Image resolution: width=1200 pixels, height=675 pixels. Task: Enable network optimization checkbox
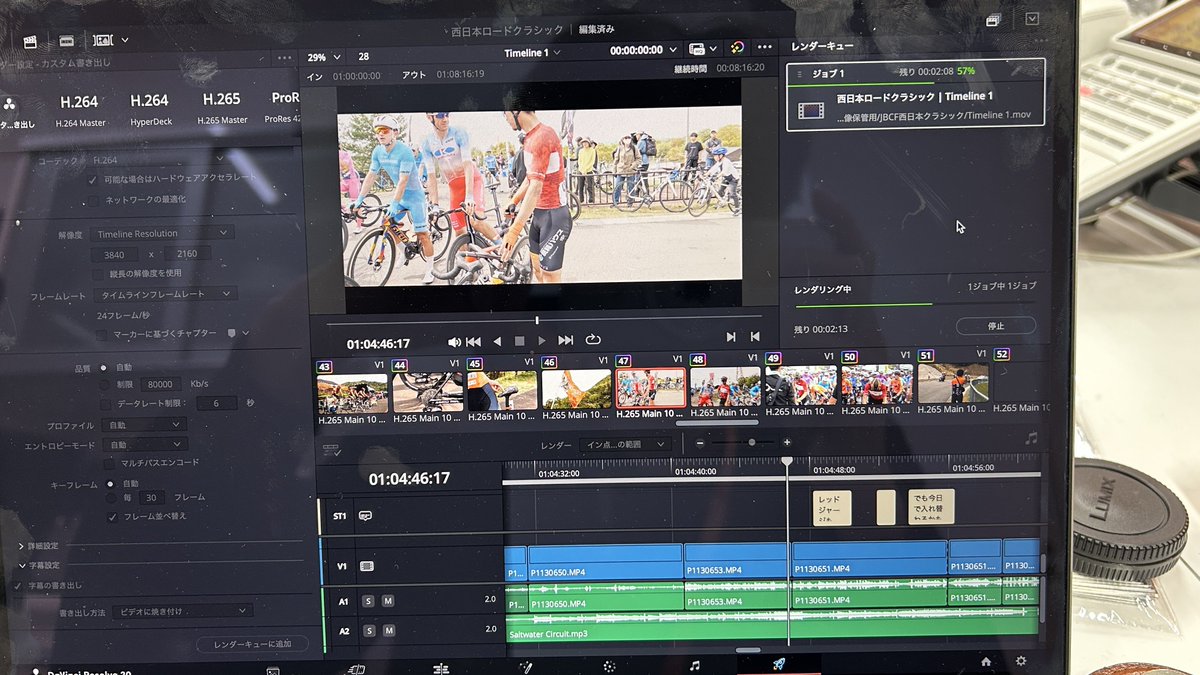tap(93, 201)
